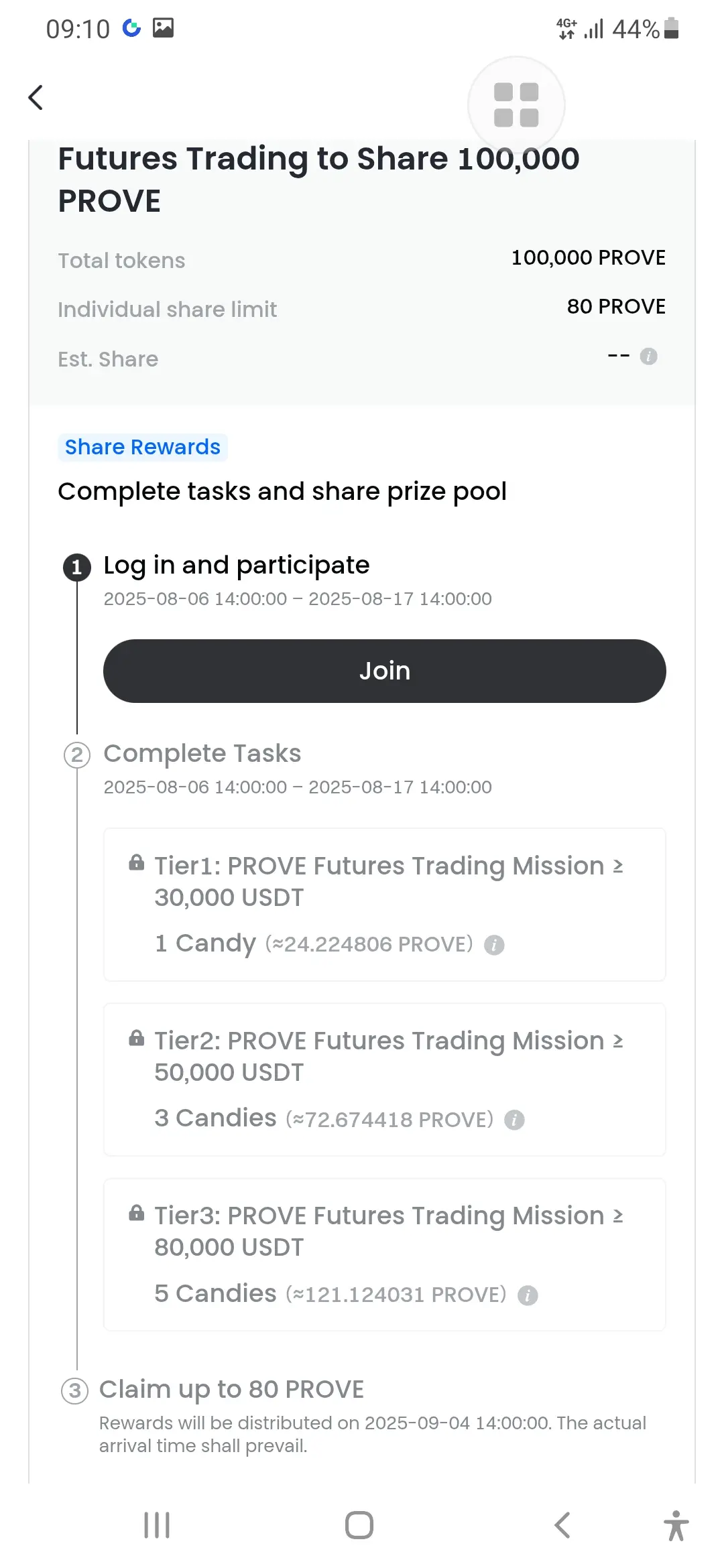Open Tier3 80,000 USDT mission card
724x1568 pixels.
385,1254
